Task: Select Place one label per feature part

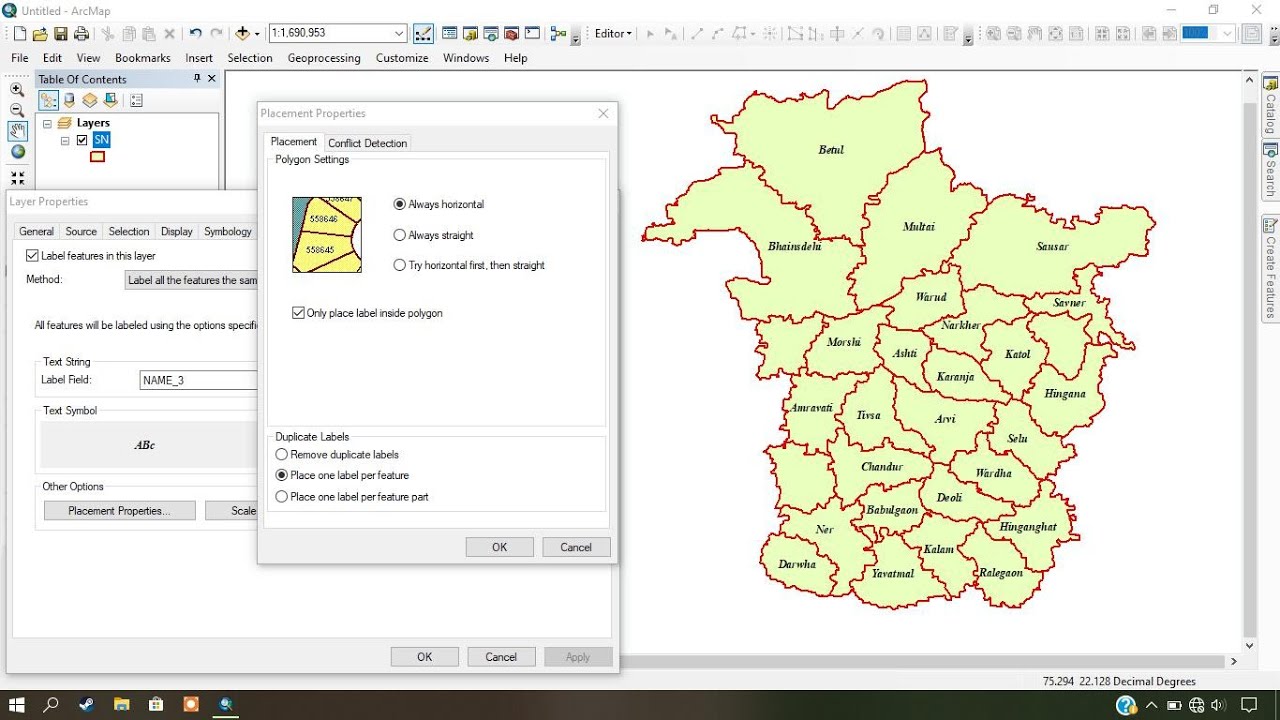Action: 282,496
